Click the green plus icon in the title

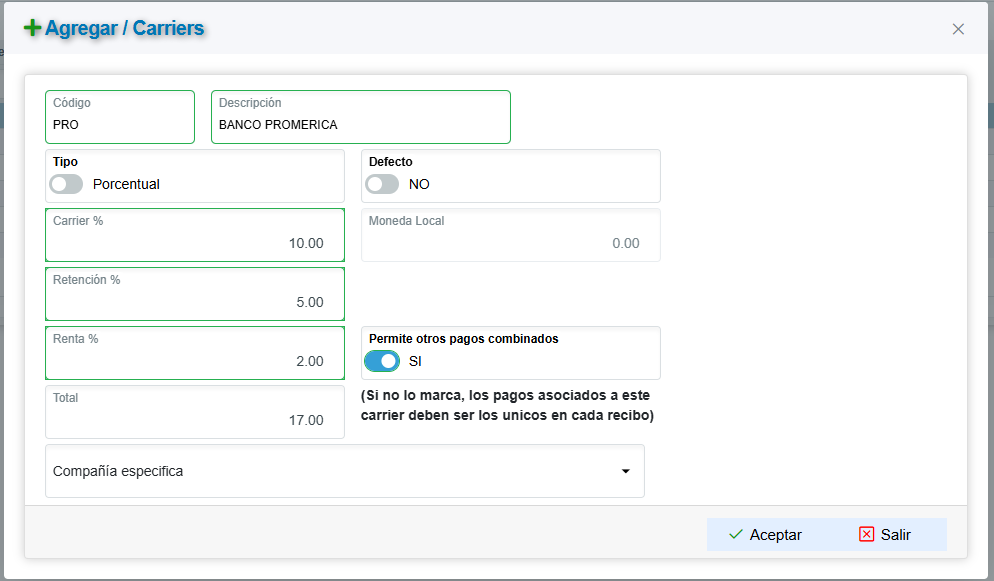pos(32,28)
